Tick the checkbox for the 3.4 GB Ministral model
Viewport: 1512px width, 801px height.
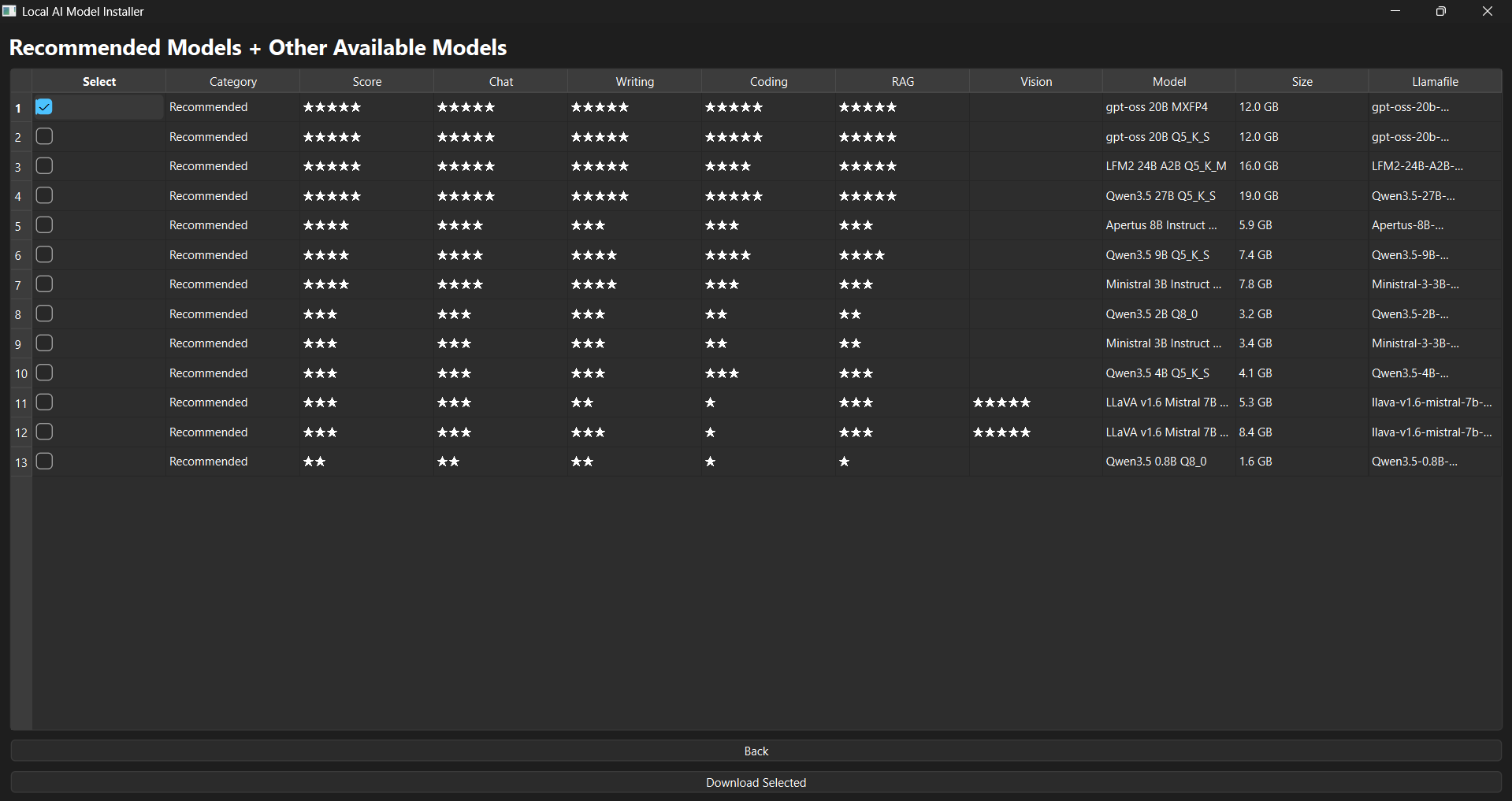[x=44, y=343]
